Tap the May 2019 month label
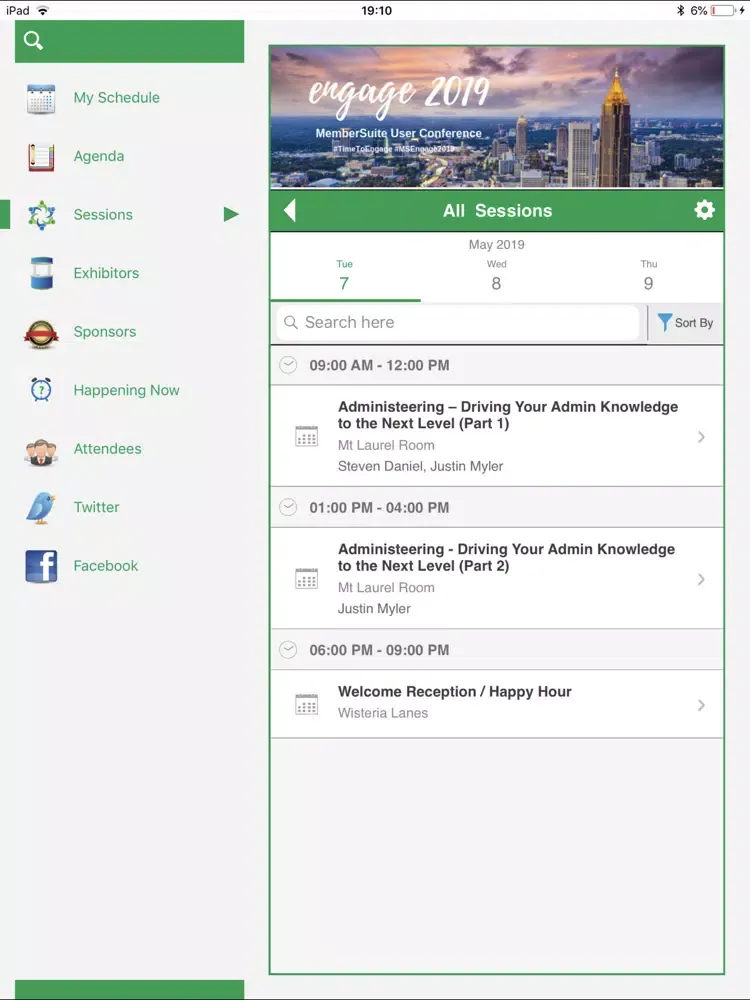The image size is (750, 1000). pyautogui.click(x=497, y=244)
